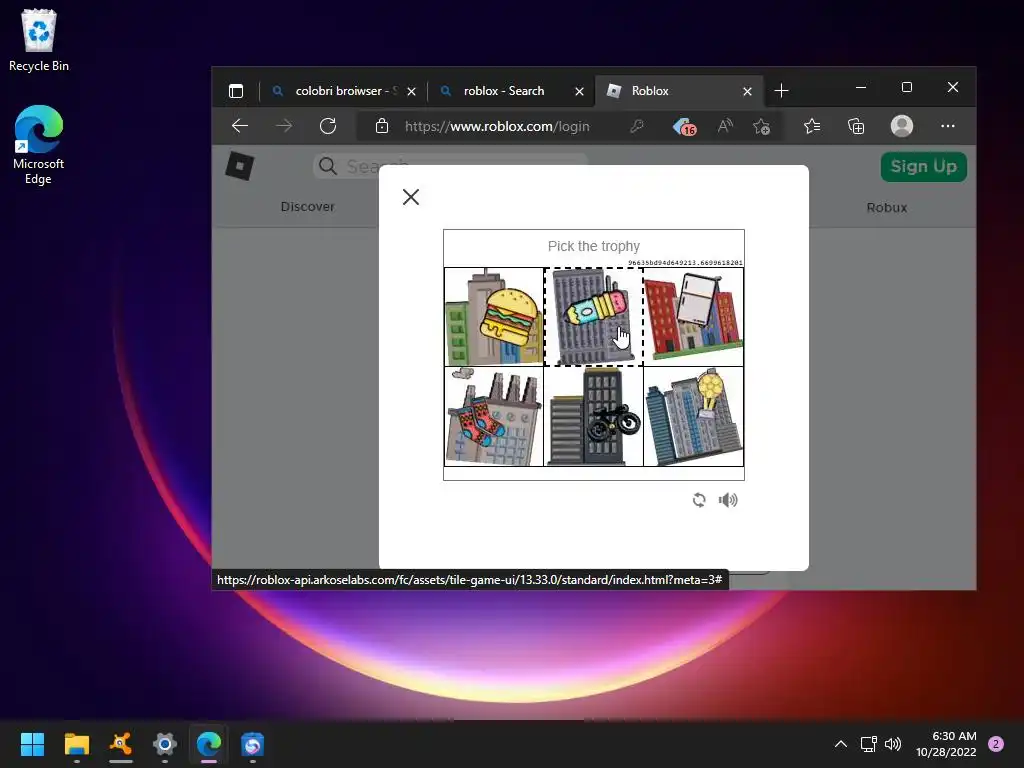Image resolution: width=1024 pixels, height=768 pixels.
Task: Open the volume tray icon
Action: pos(893,744)
